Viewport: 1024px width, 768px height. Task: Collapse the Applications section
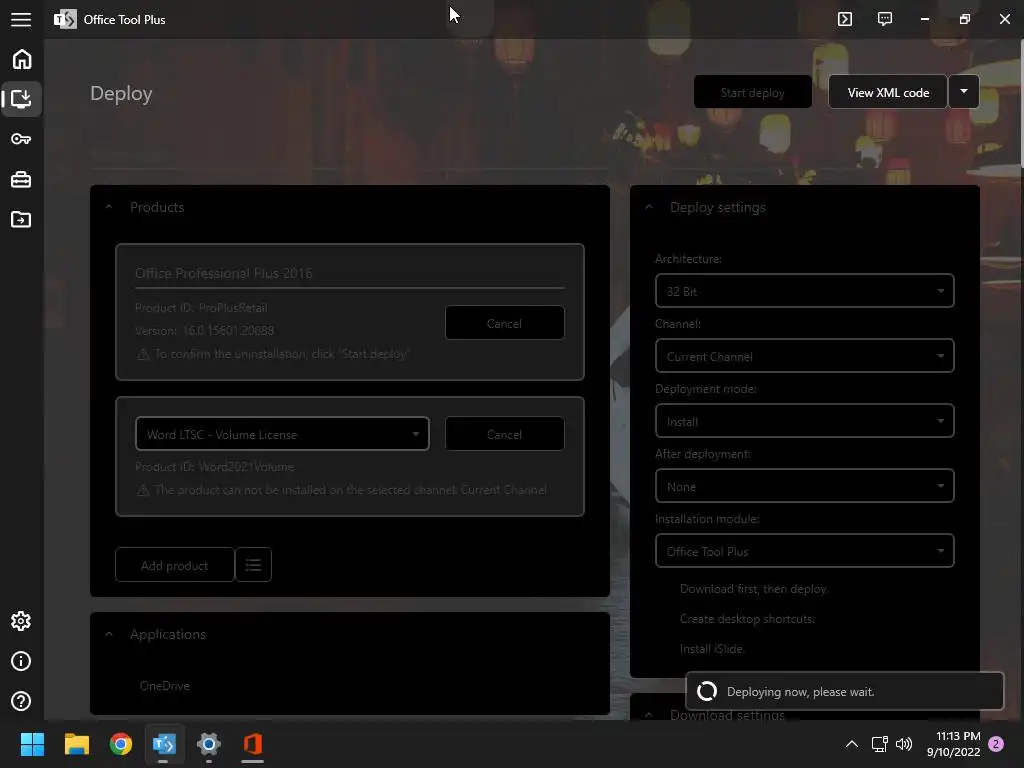109,634
